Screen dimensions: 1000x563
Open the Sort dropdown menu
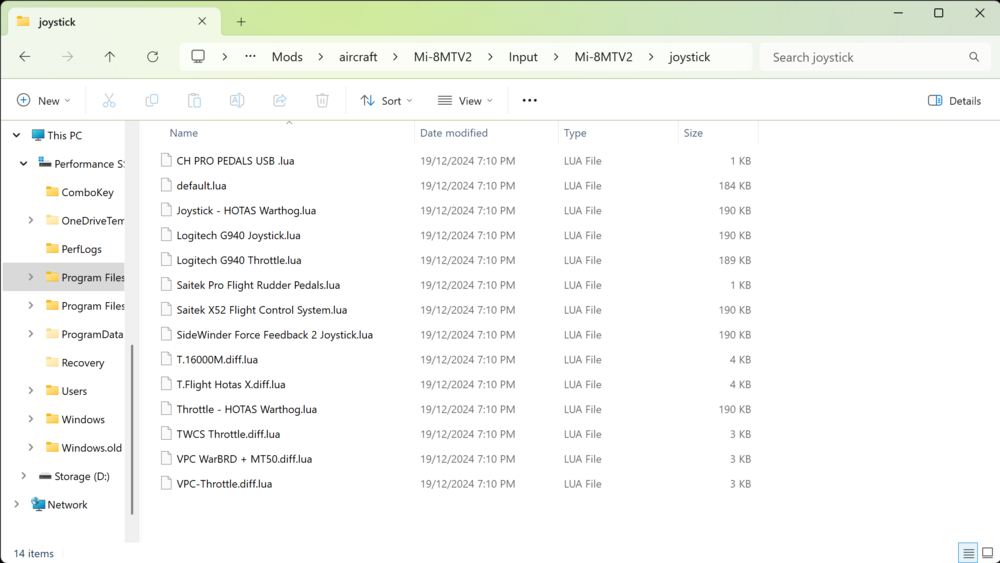(386, 100)
